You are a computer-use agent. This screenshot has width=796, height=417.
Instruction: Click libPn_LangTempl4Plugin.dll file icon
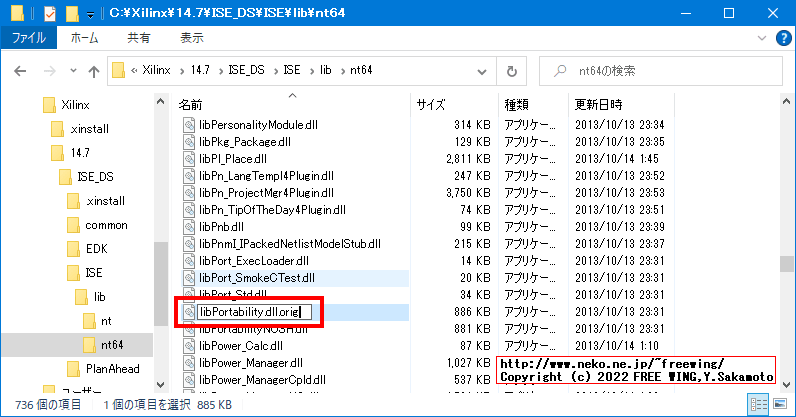tap(189, 176)
